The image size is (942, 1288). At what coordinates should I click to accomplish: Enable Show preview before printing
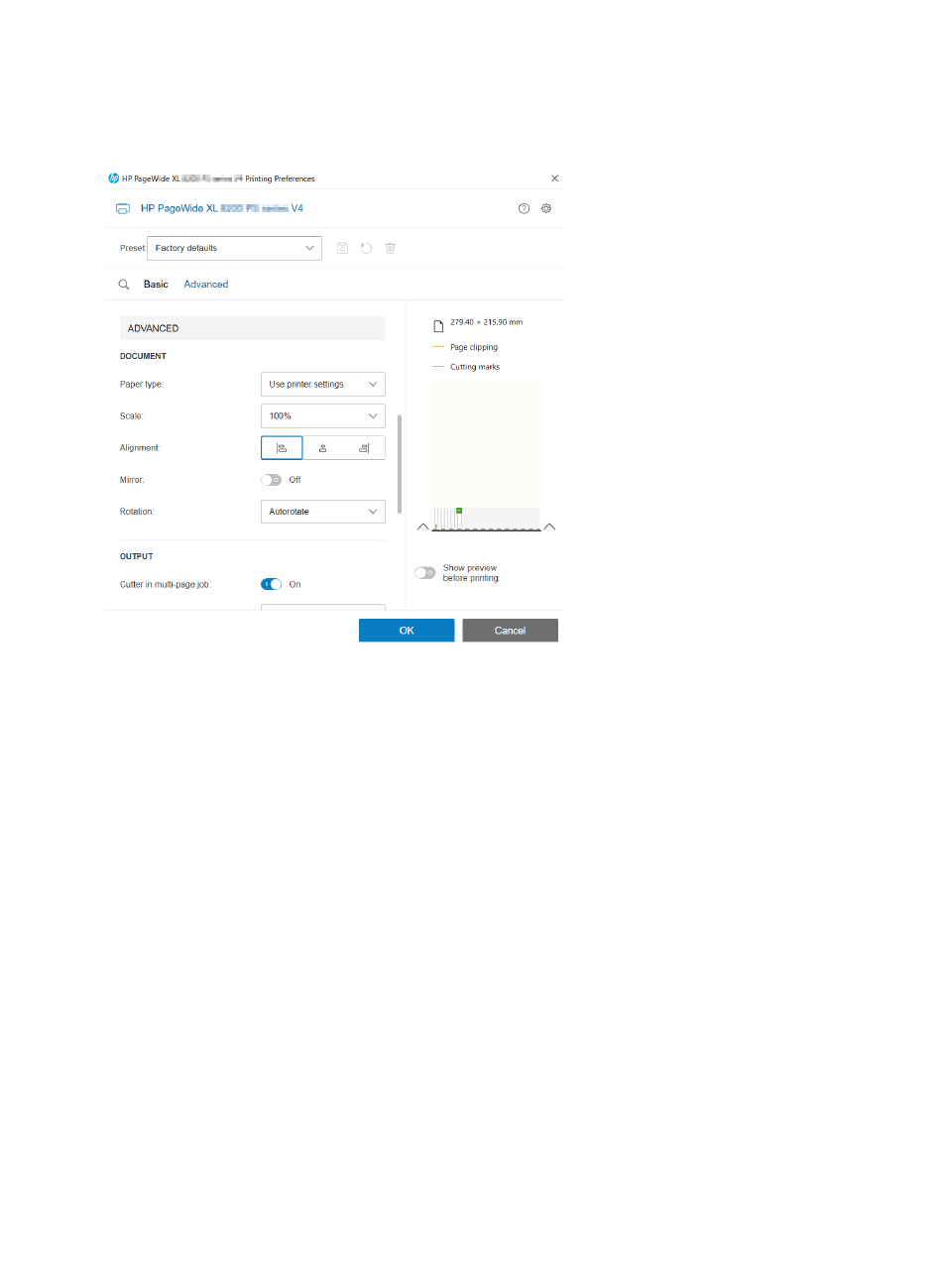pos(425,573)
